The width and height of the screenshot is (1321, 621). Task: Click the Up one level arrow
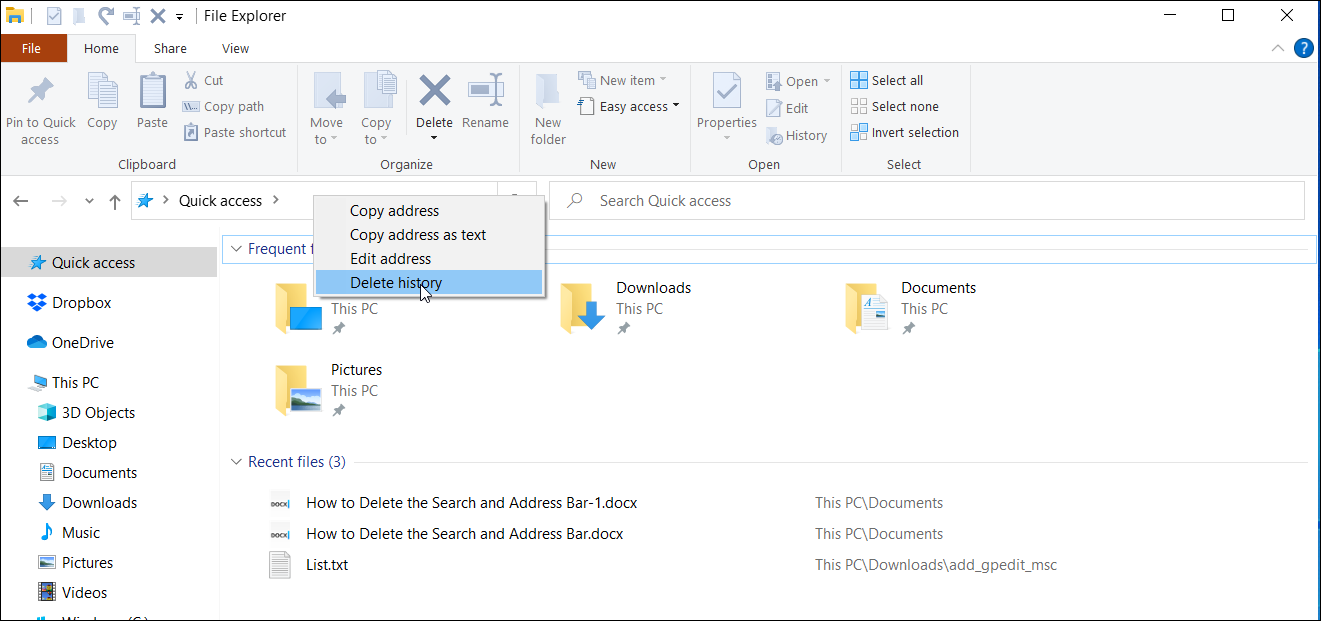click(x=115, y=201)
